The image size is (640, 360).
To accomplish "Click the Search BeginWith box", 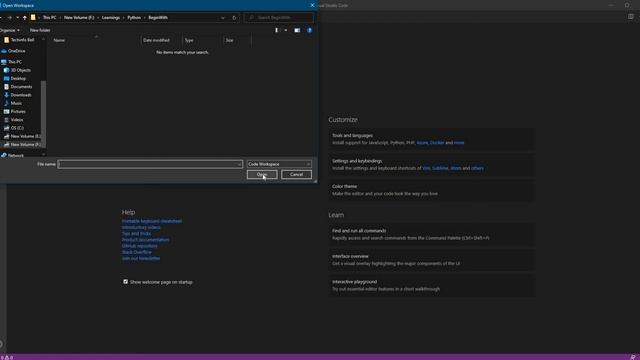I will coord(279,18).
